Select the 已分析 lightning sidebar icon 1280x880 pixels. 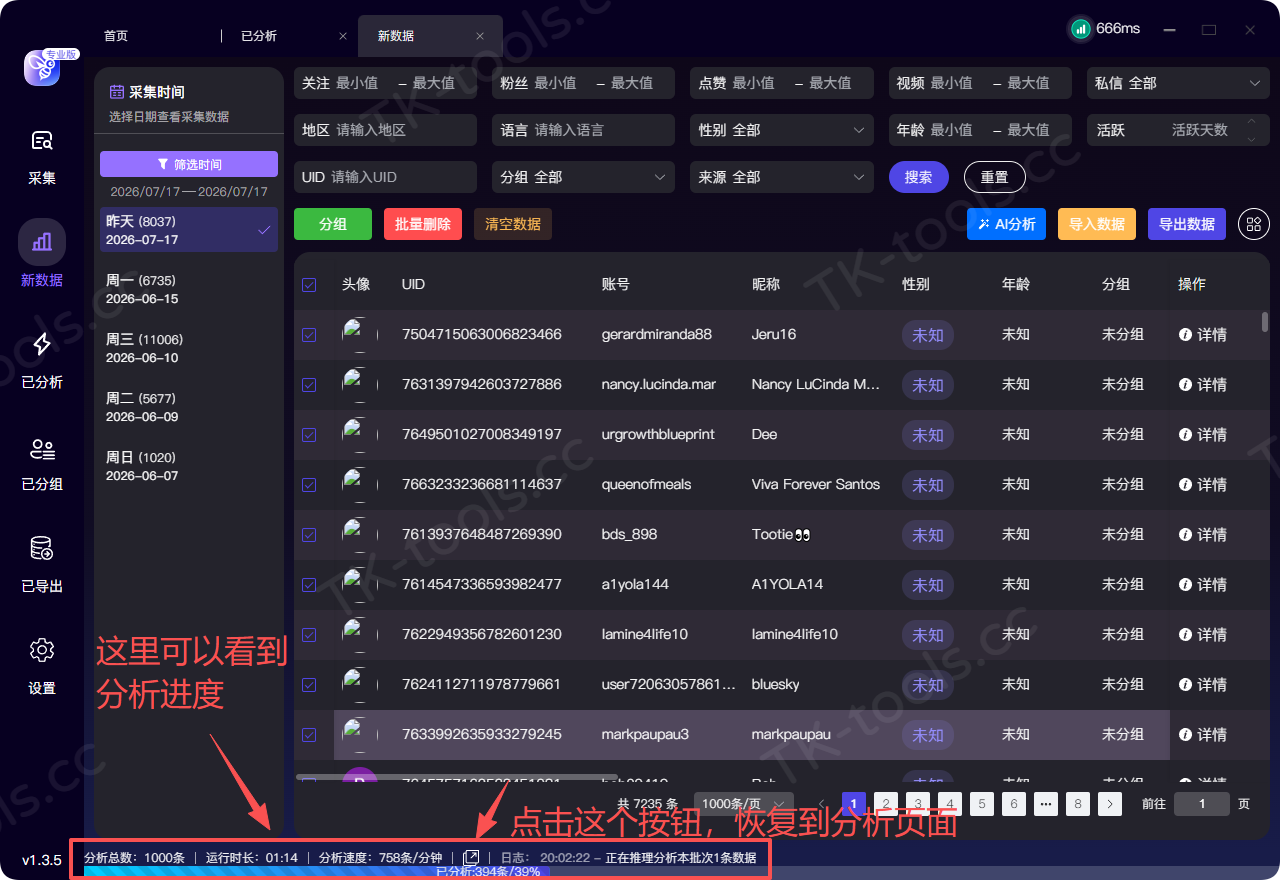point(42,344)
